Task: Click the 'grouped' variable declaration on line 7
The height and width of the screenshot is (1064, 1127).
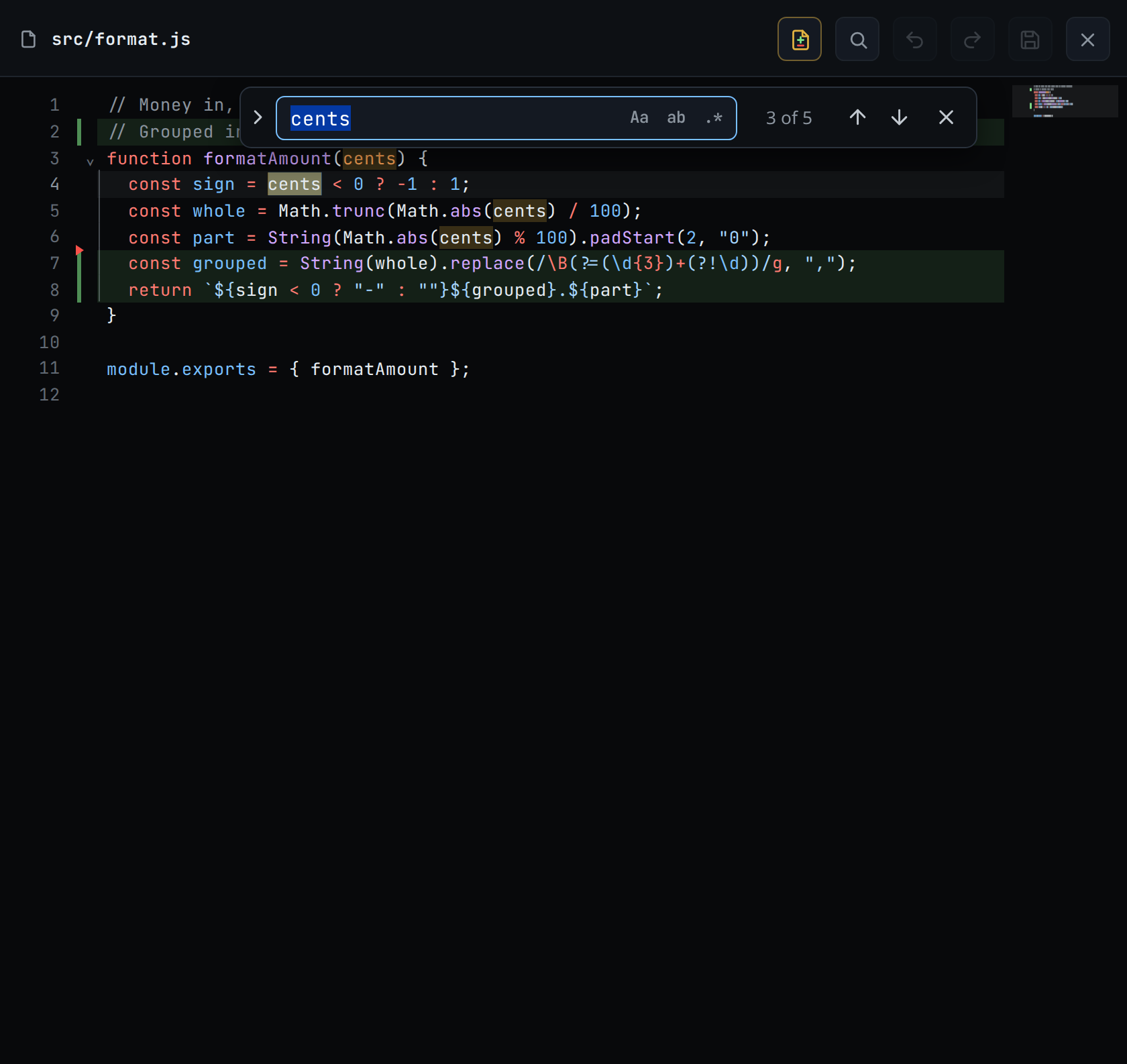Action: click(x=229, y=264)
